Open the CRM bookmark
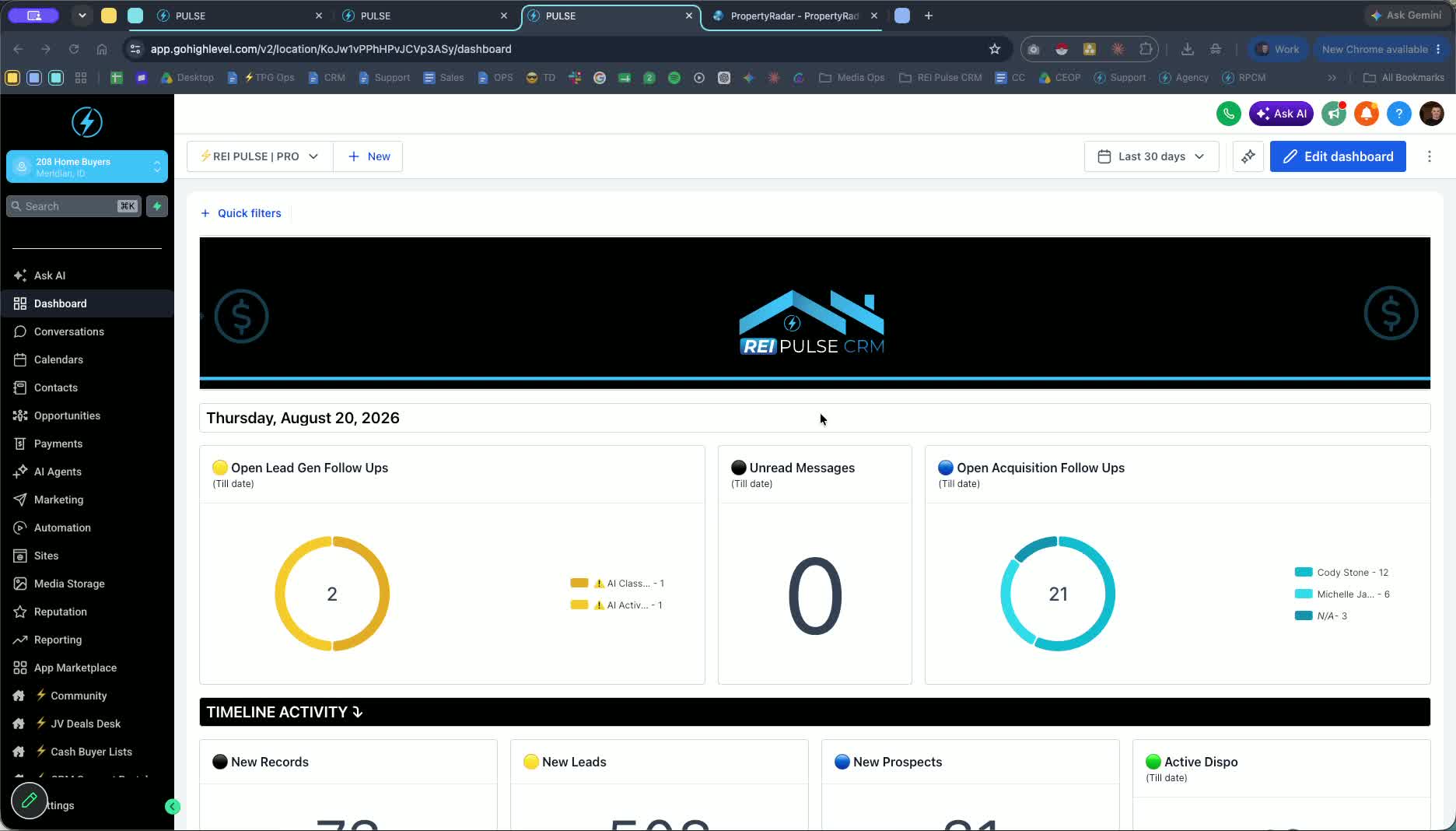The height and width of the screenshot is (831, 1456). coord(327,78)
